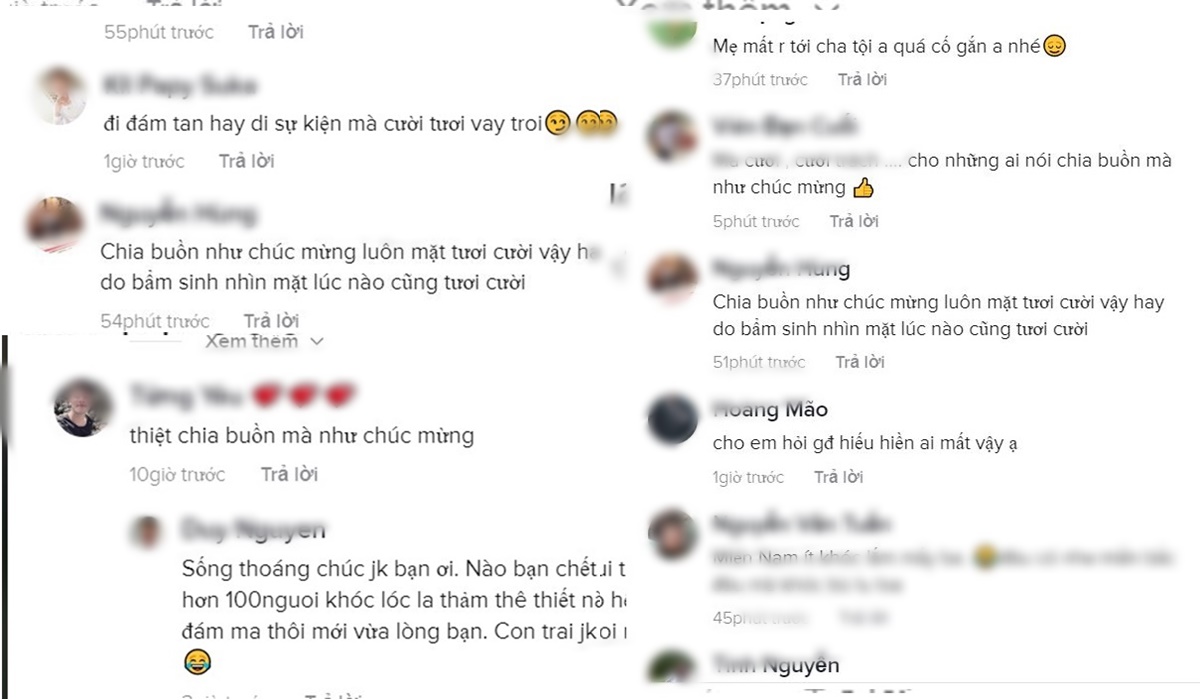
Task: Click chevron next to Xem thêm
Action: [317, 342]
